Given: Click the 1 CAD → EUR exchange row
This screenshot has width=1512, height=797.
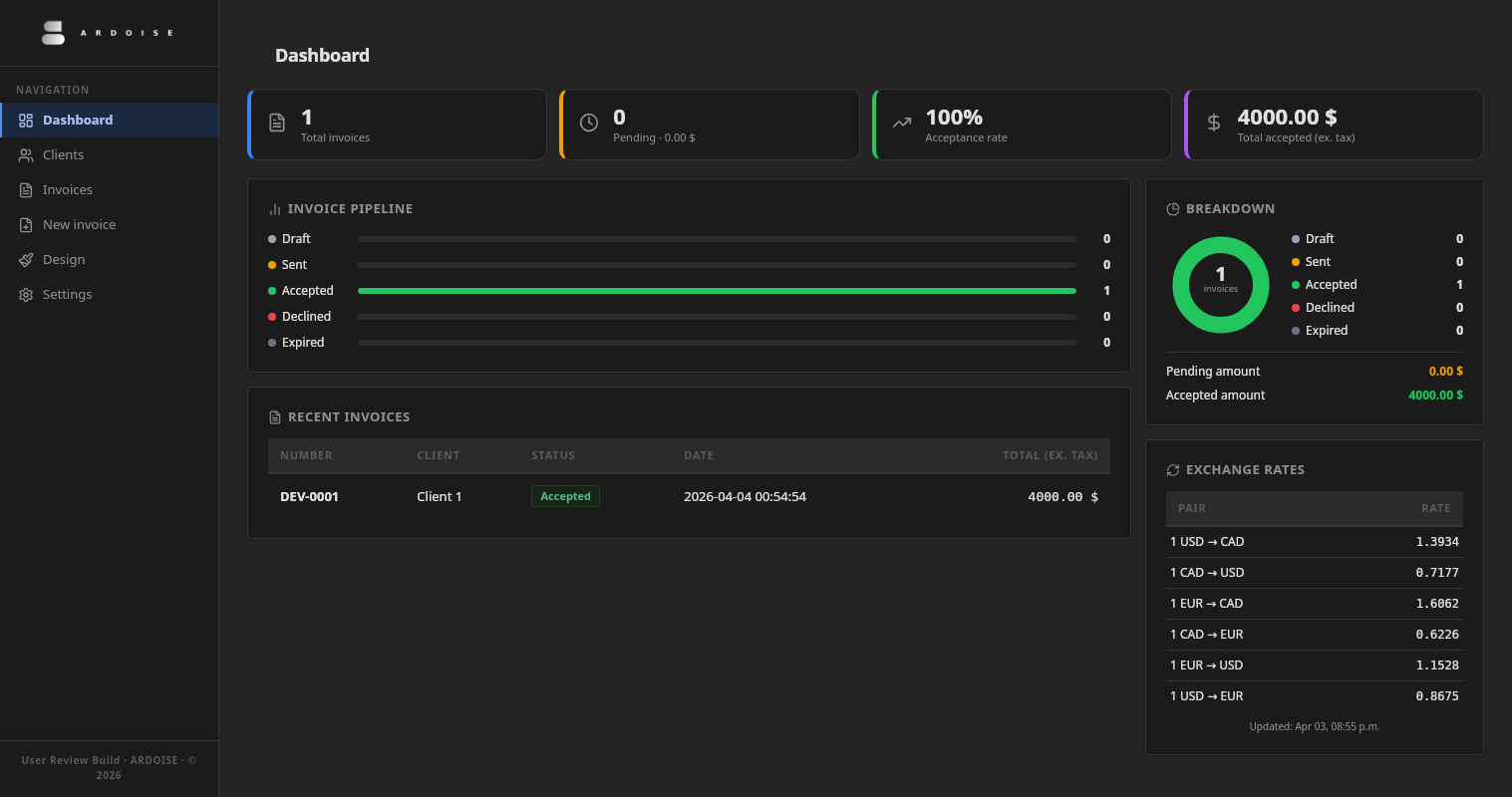Looking at the screenshot, I should pos(1315,635).
